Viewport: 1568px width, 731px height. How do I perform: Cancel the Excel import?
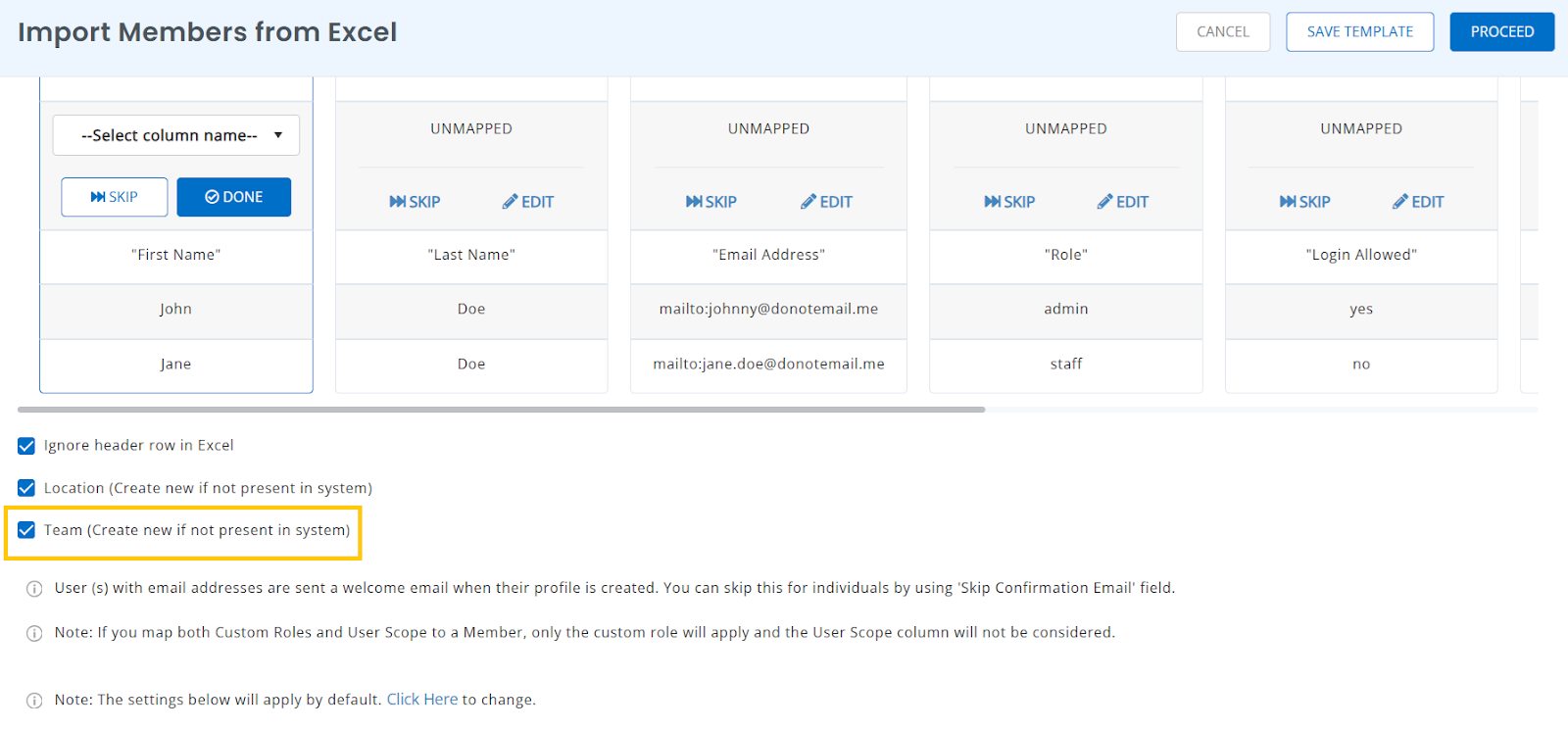[1222, 32]
